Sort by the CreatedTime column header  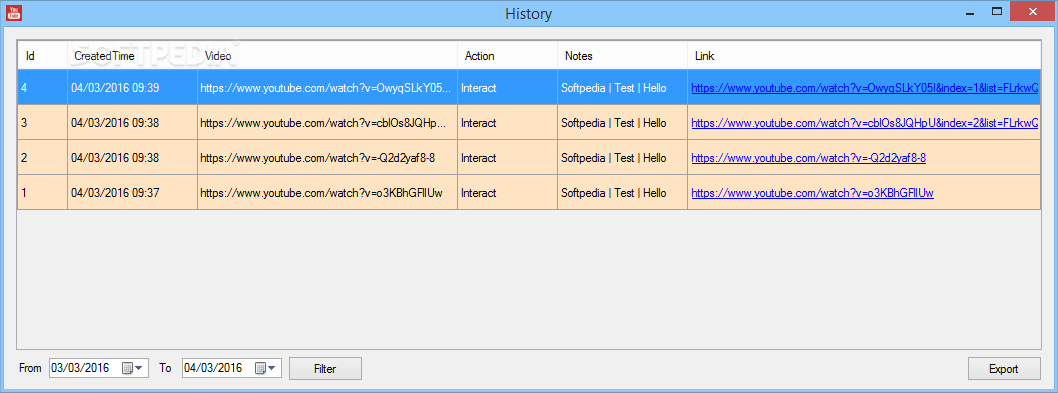click(132, 56)
